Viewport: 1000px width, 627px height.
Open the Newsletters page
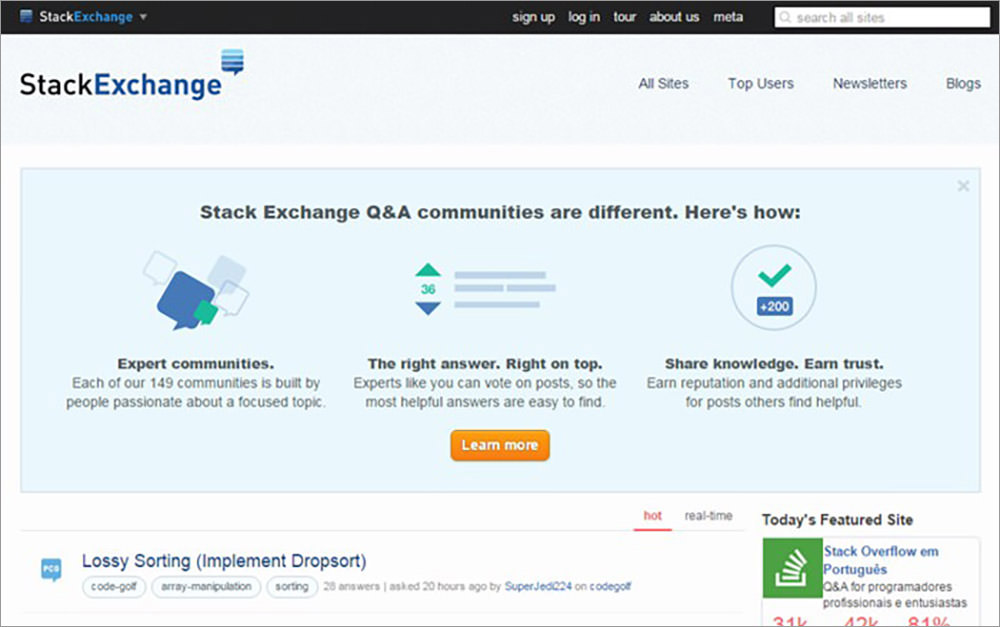click(869, 84)
